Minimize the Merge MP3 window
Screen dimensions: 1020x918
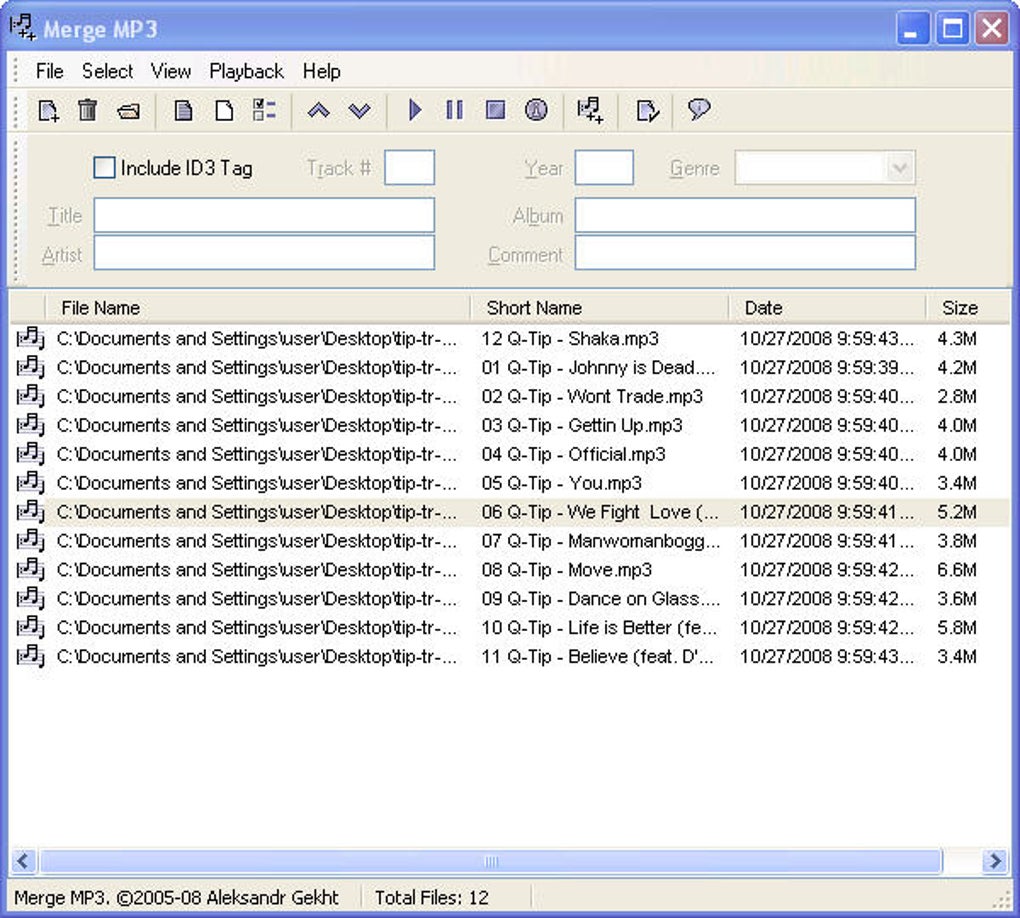[x=911, y=29]
